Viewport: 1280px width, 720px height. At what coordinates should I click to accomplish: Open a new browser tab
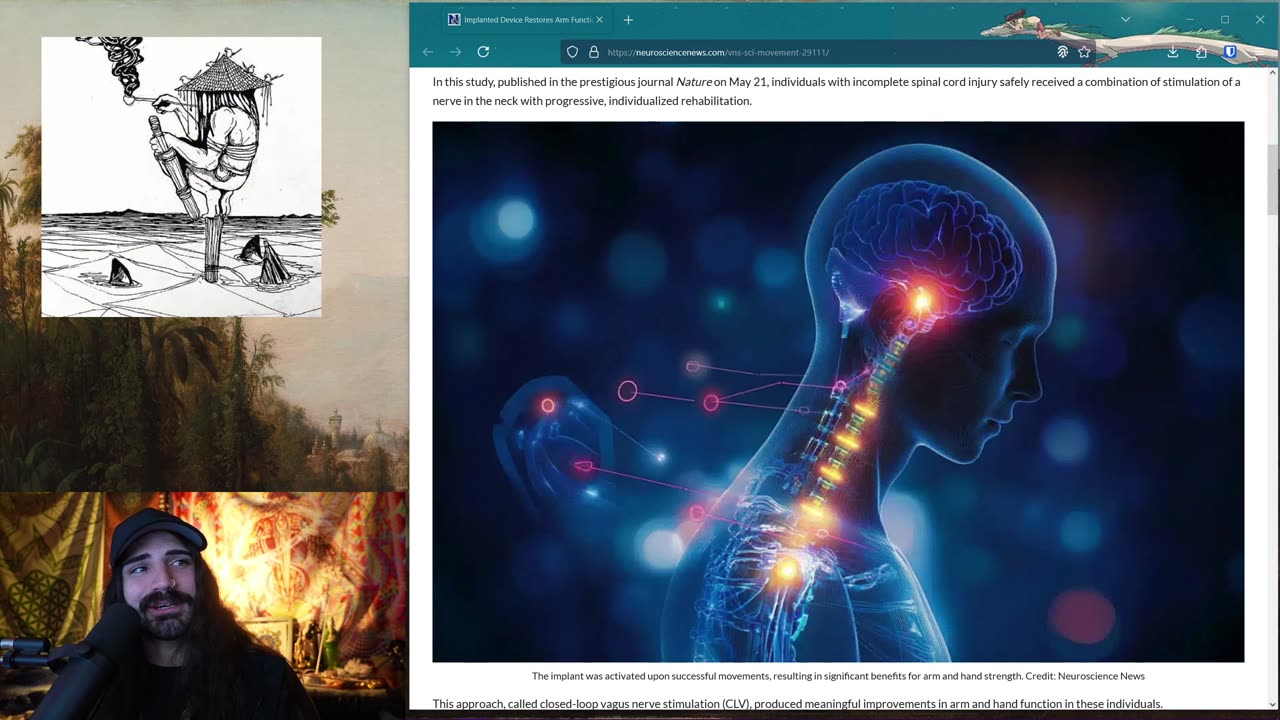628,20
